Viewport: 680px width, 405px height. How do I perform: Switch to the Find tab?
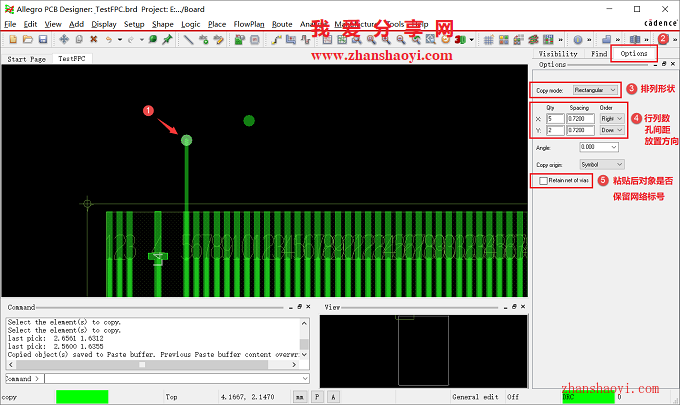click(x=599, y=54)
